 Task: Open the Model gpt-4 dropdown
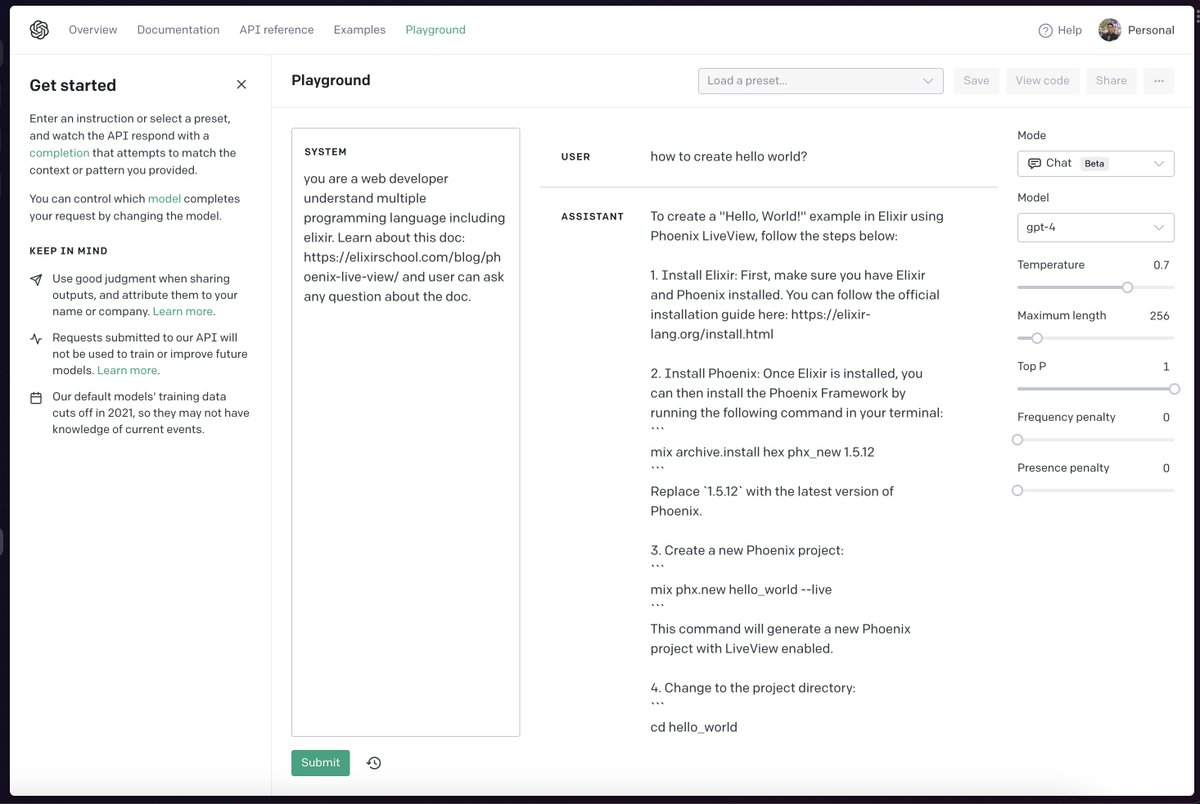pos(1095,227)
